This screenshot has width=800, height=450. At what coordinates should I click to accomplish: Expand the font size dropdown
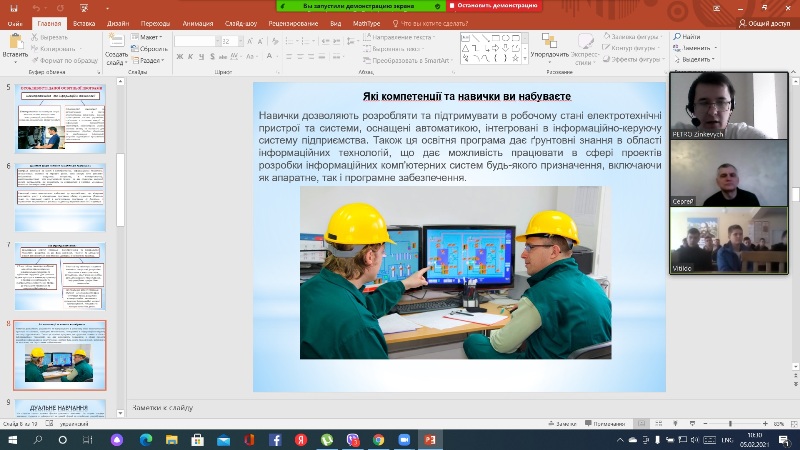(x=240, y=41)
